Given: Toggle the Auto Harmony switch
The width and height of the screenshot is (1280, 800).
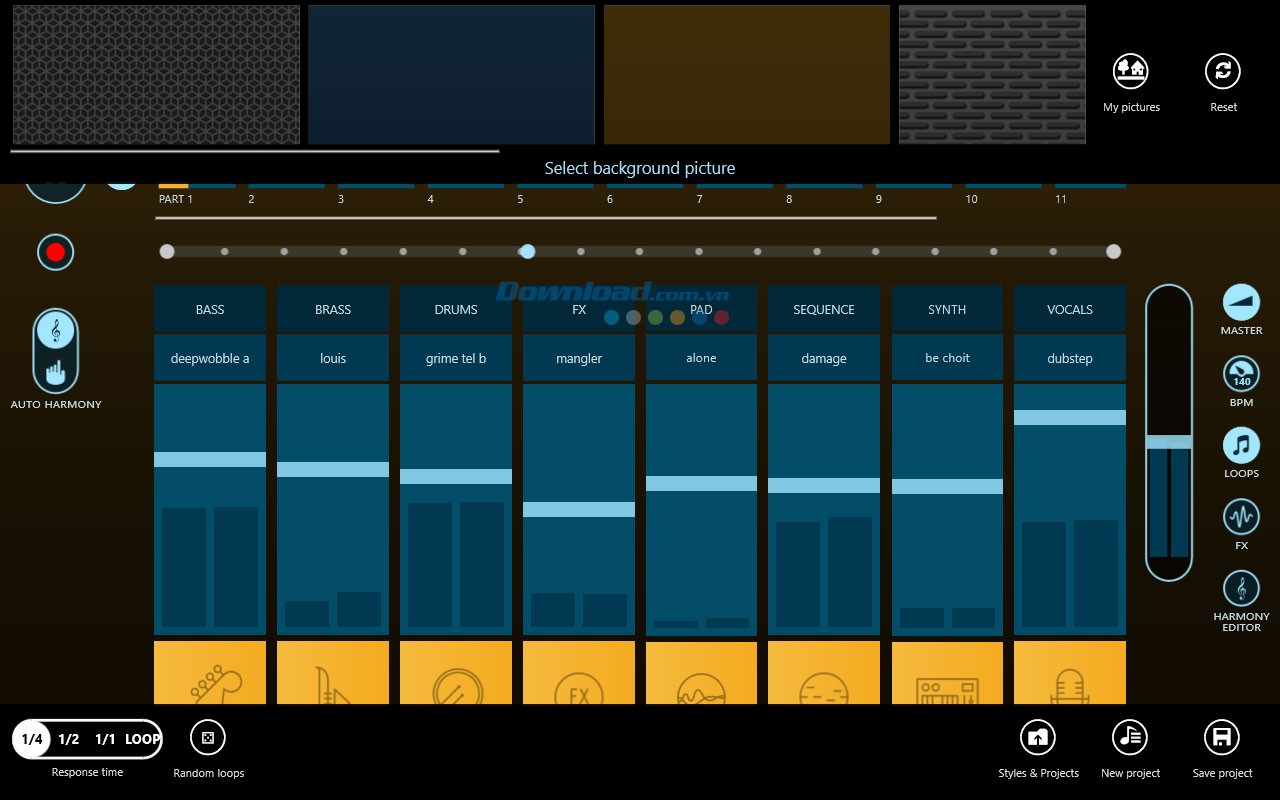Looking at the screenshot, I should [x=56, y=351].
